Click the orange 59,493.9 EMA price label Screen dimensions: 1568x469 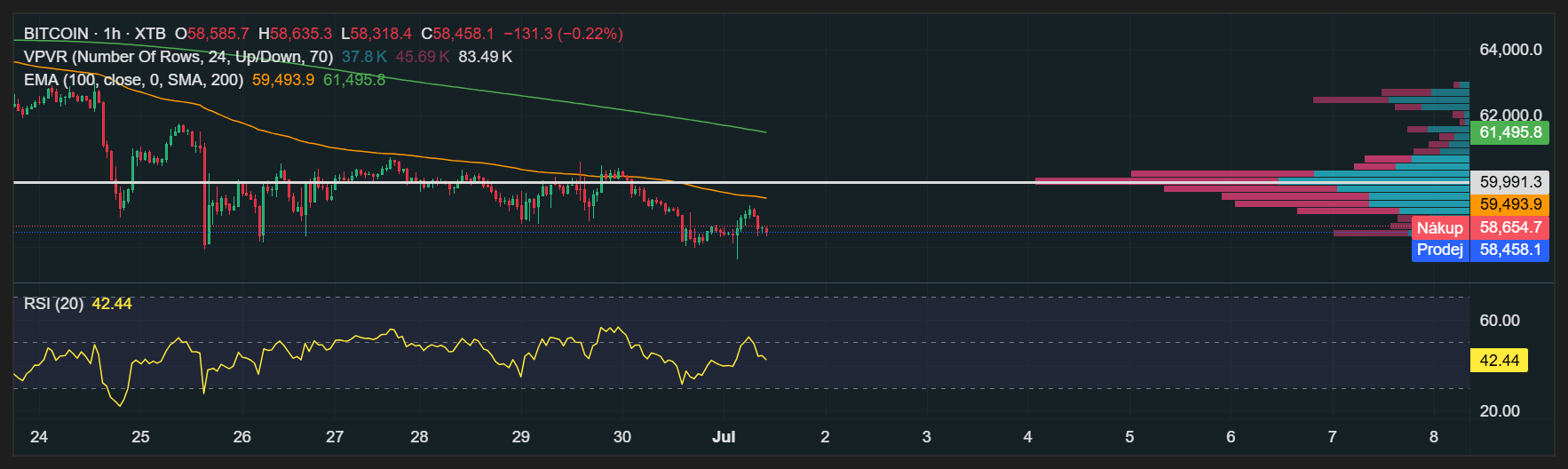[x=1509, y=205]
